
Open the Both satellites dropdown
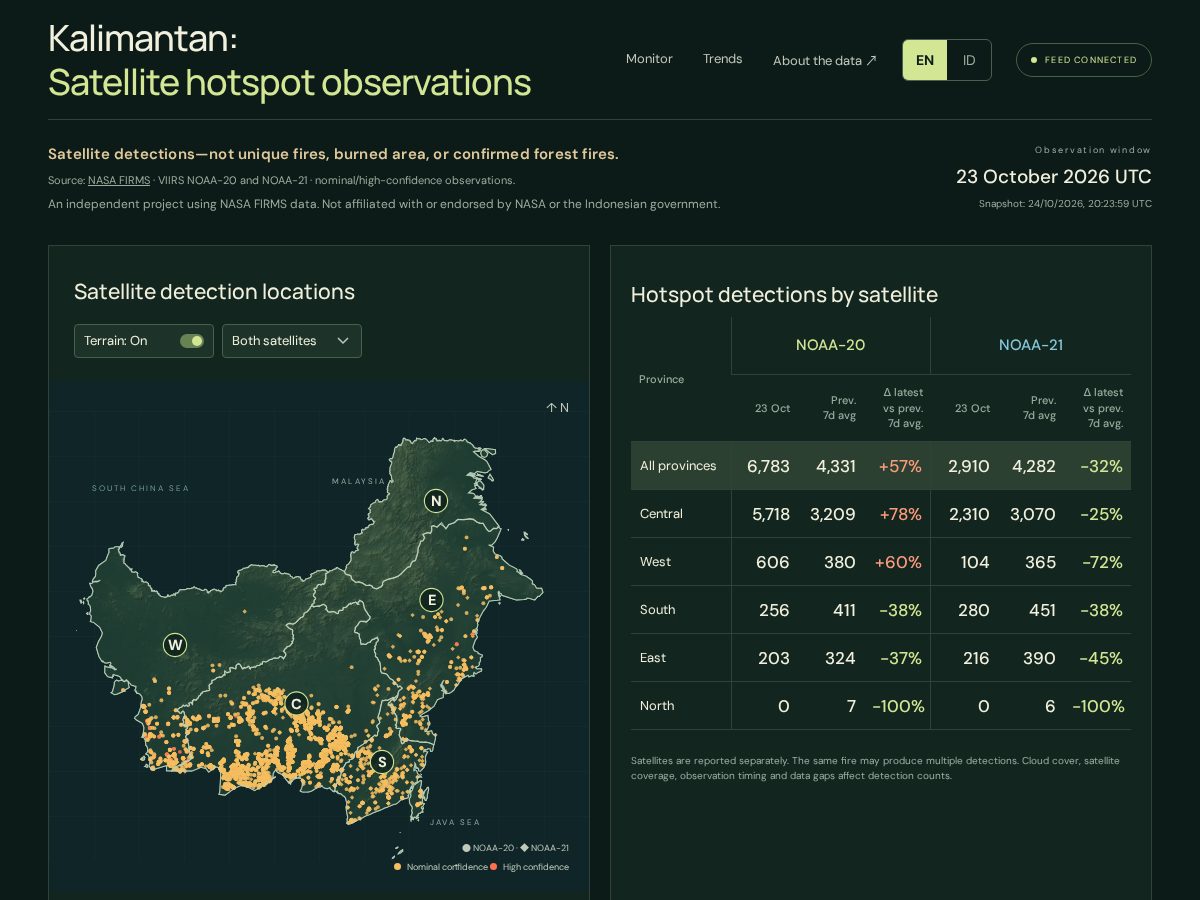click(x=292, y=341)
